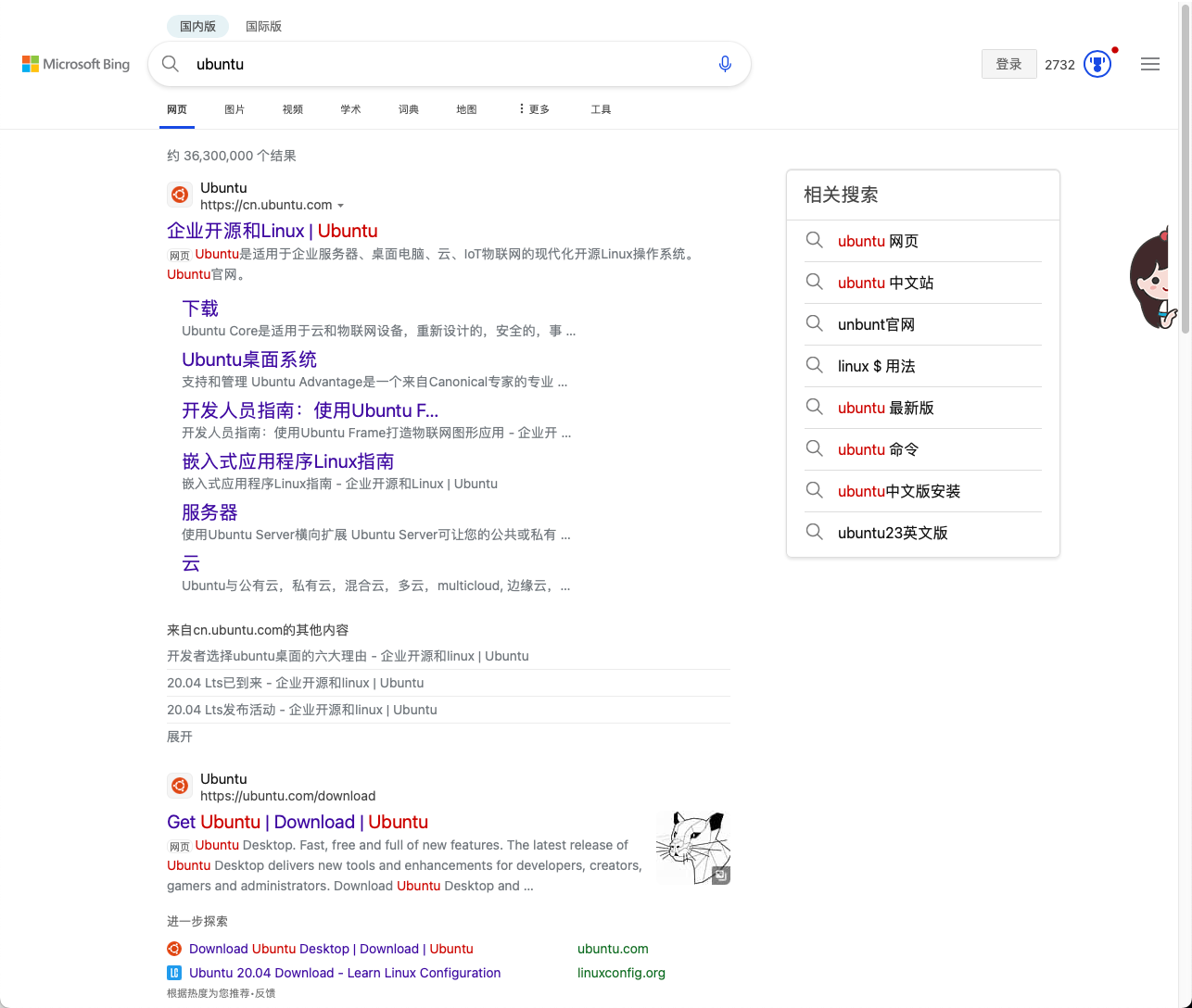Click the 反馈 feedback link

pyautogui.click(x=265, y=993)
